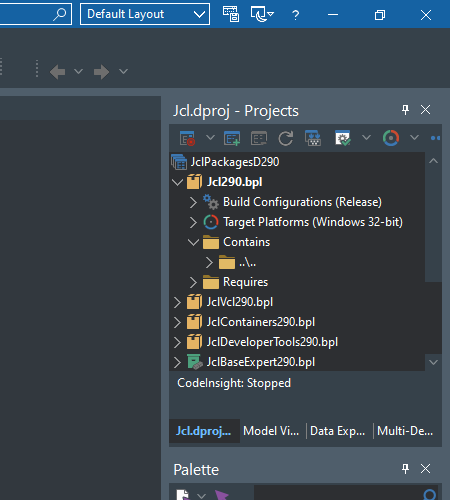
Task: Navigate forward with the right arrow
Action: tap(101, 72)
